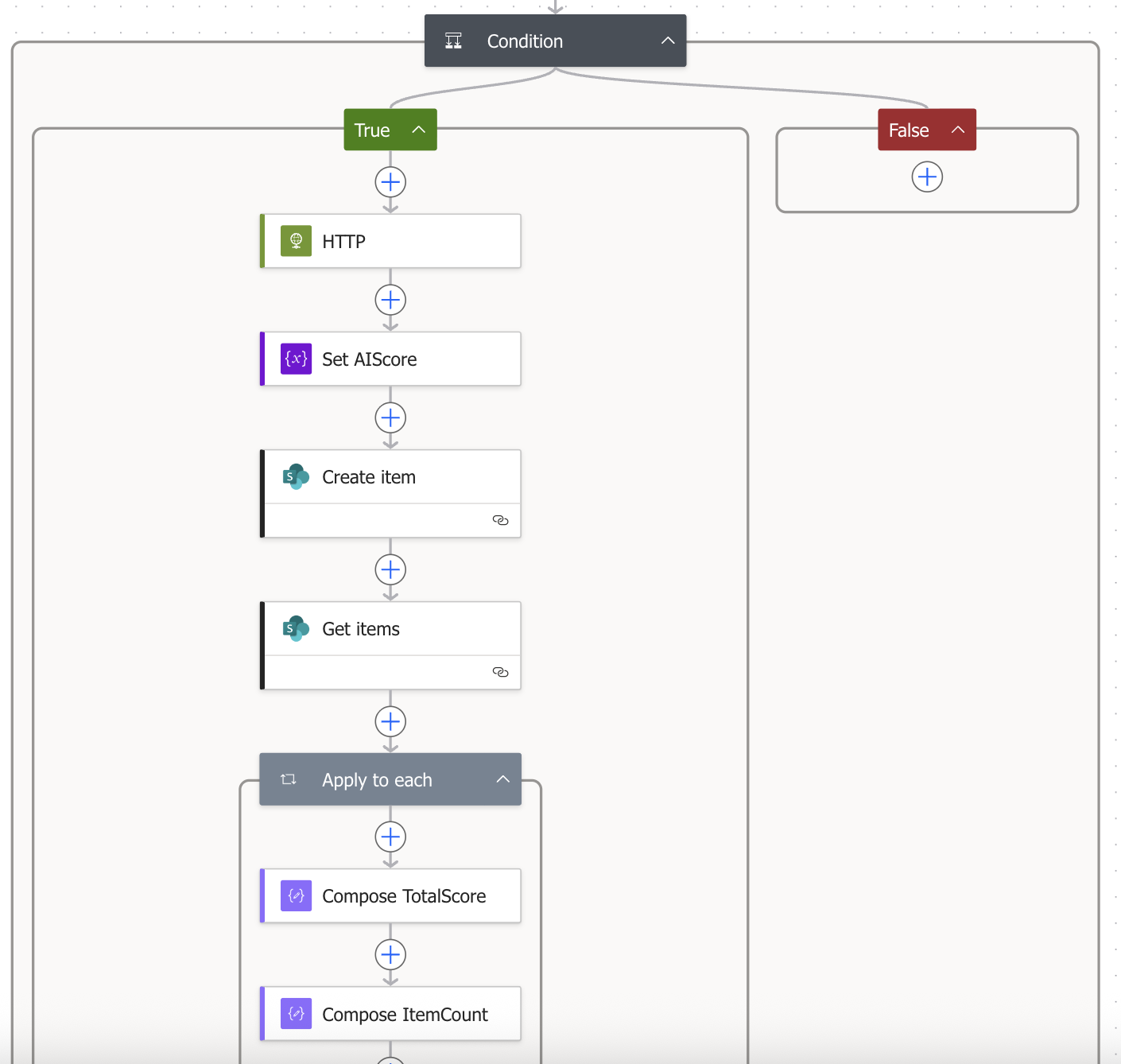
Task: Add an action in the False branch
Action: click(x=927, y=177)
